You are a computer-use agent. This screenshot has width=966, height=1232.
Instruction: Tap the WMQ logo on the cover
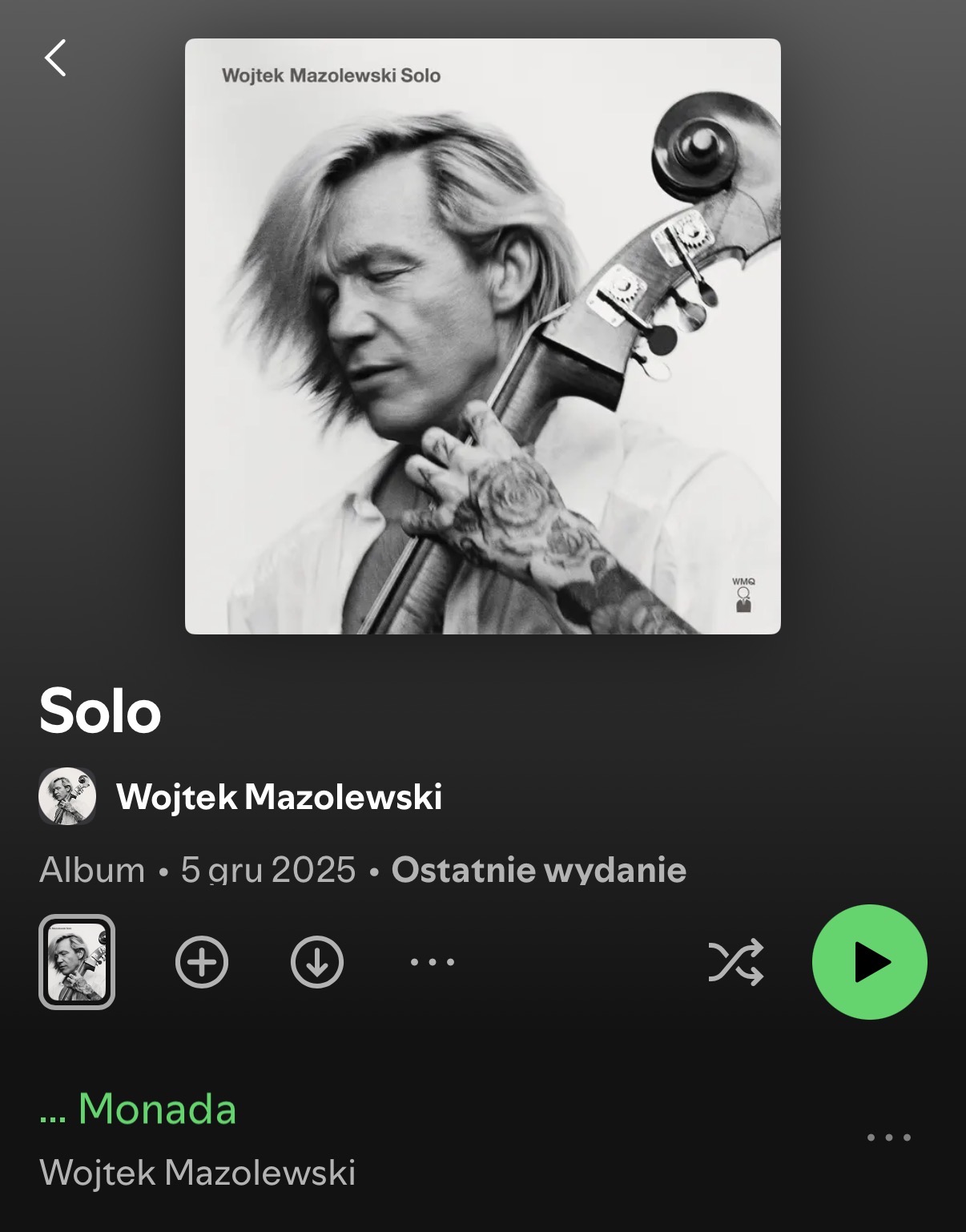coord(743,594)
